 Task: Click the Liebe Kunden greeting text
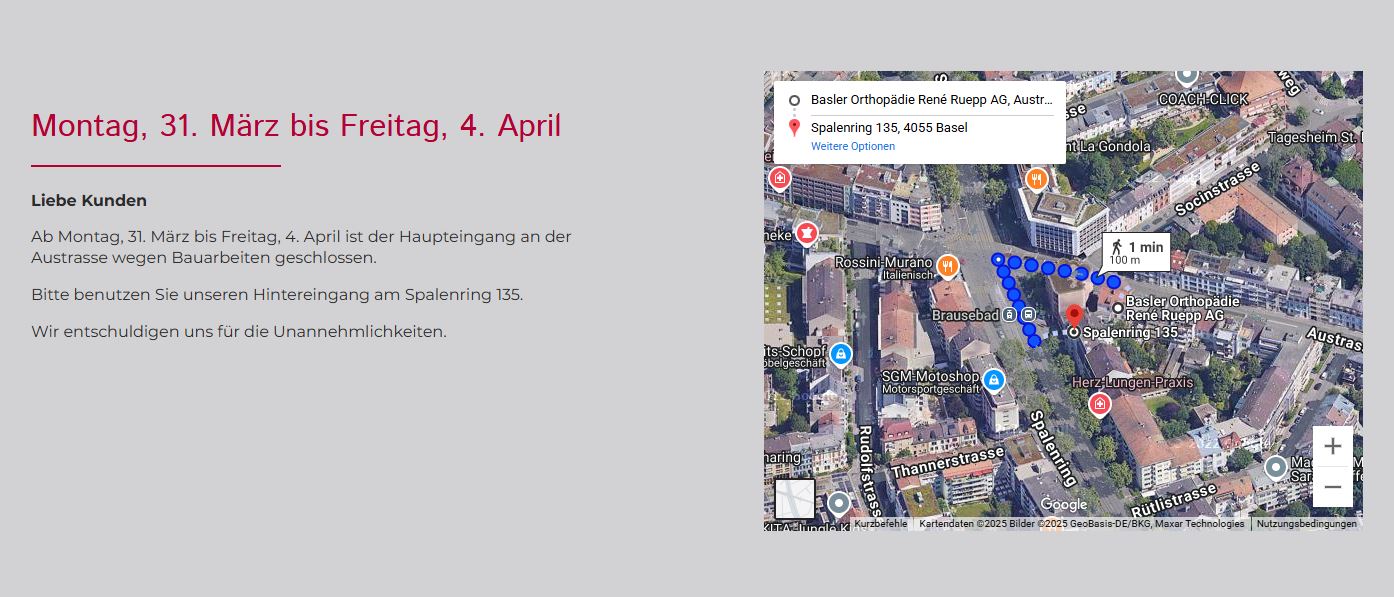pos(89,201)
